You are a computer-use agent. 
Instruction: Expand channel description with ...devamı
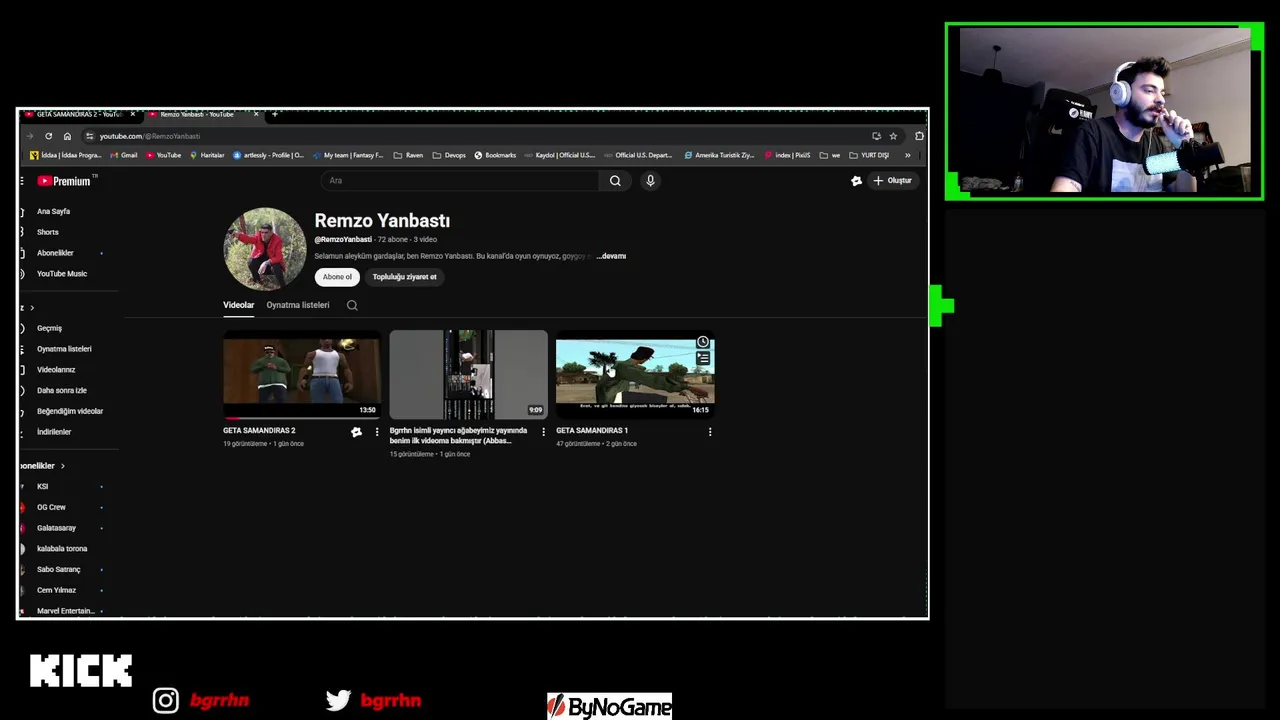(611, 256)
